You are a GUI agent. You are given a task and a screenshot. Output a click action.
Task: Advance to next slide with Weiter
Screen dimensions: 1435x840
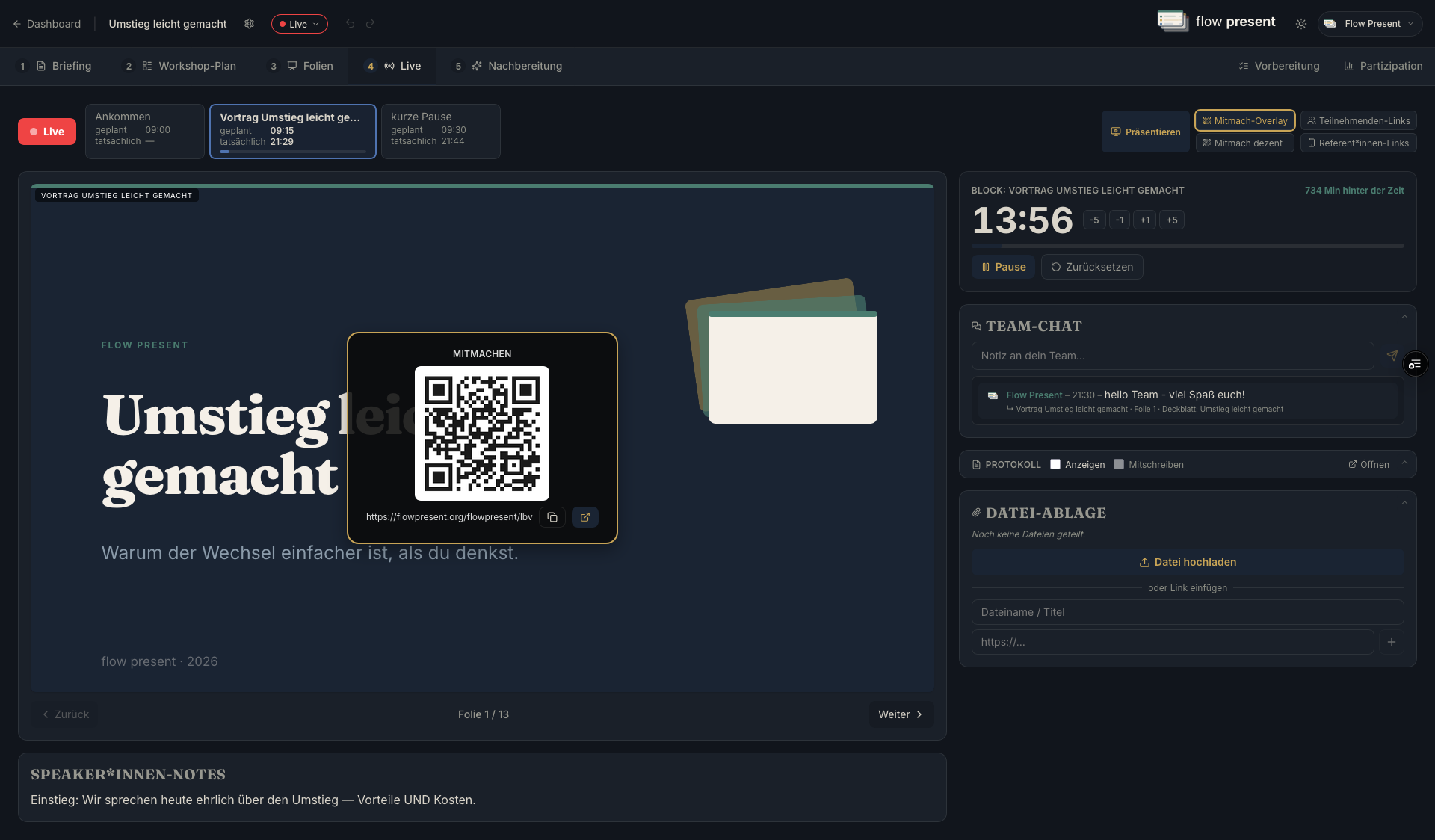[x=901, y=714]
